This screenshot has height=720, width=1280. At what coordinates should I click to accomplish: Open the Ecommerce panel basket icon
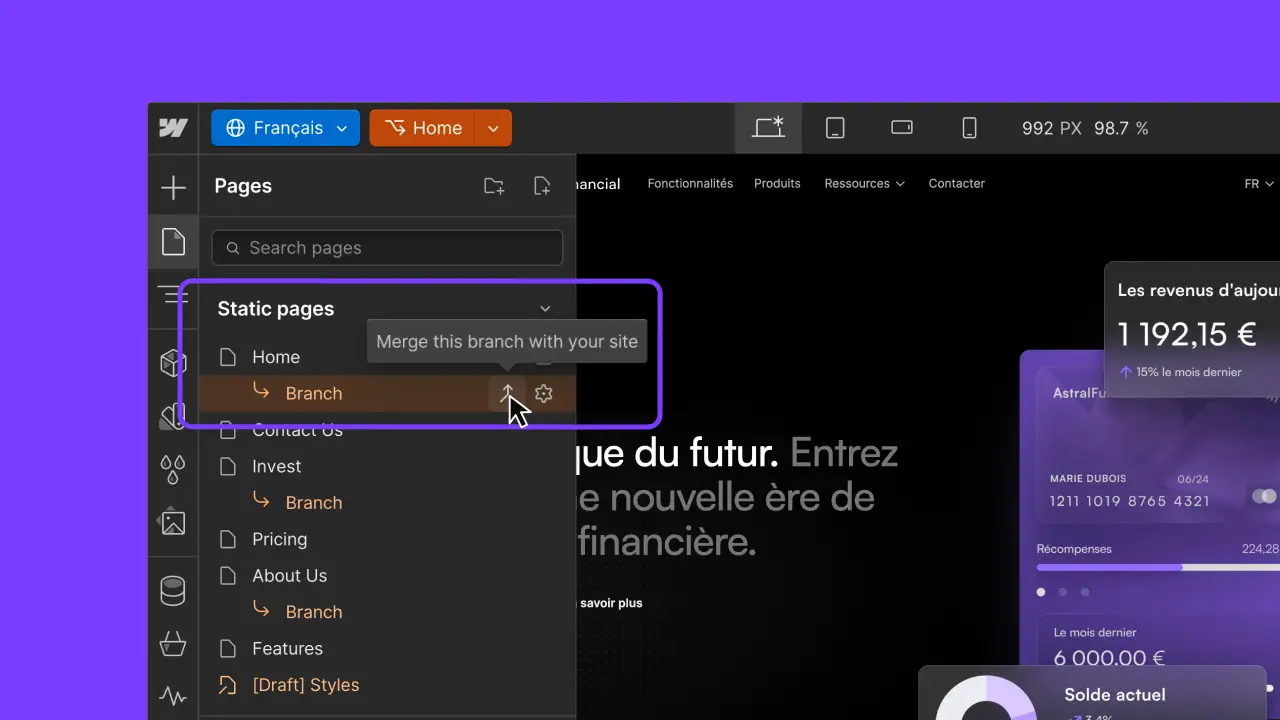tap(174, 645)
